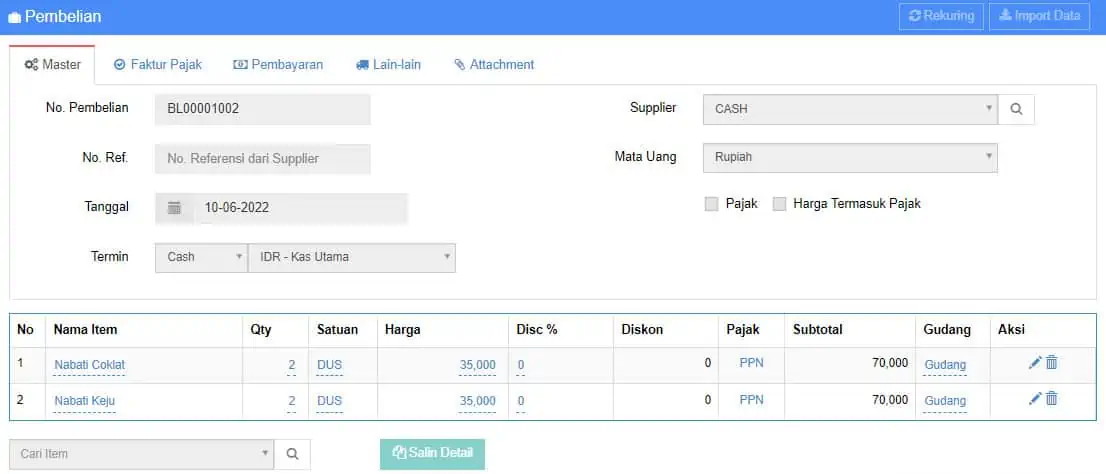The height and width of the screenshot is (474, 1106).
Task: Click the search icon beside Supplier field
Action: coord(1016,109)
